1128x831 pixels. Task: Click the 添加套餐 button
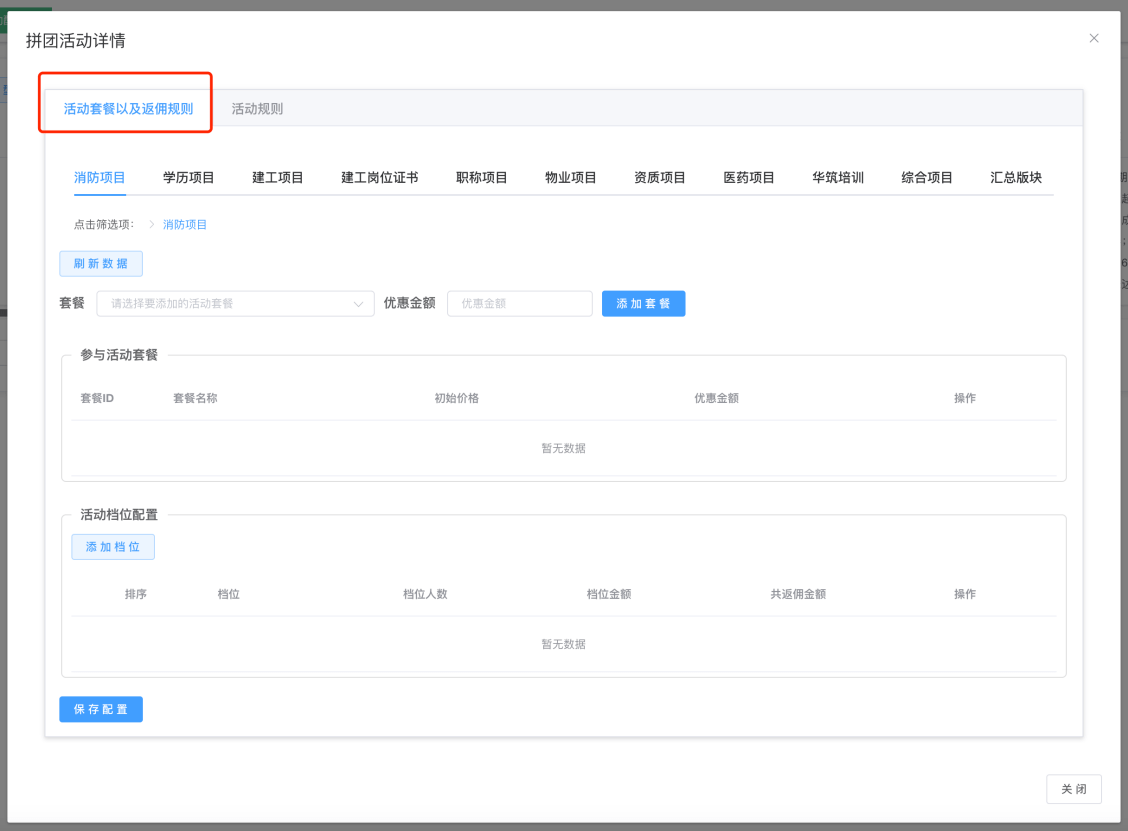[x=643, y=304]
